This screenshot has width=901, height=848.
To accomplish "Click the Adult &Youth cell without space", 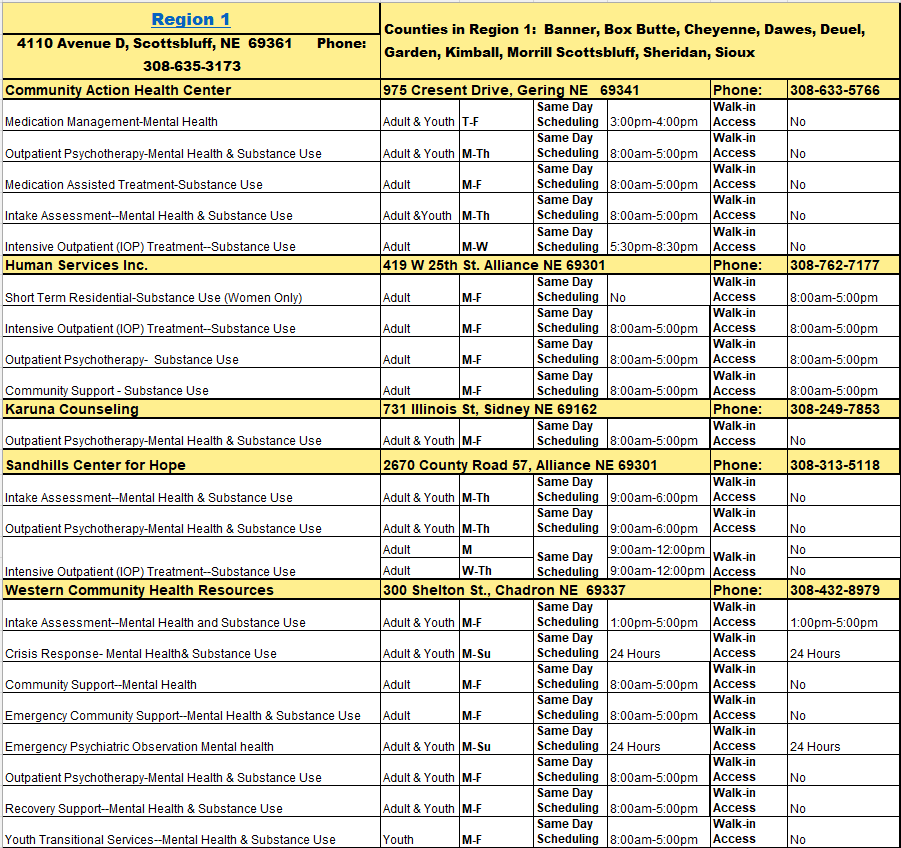I will click(420, 209).
